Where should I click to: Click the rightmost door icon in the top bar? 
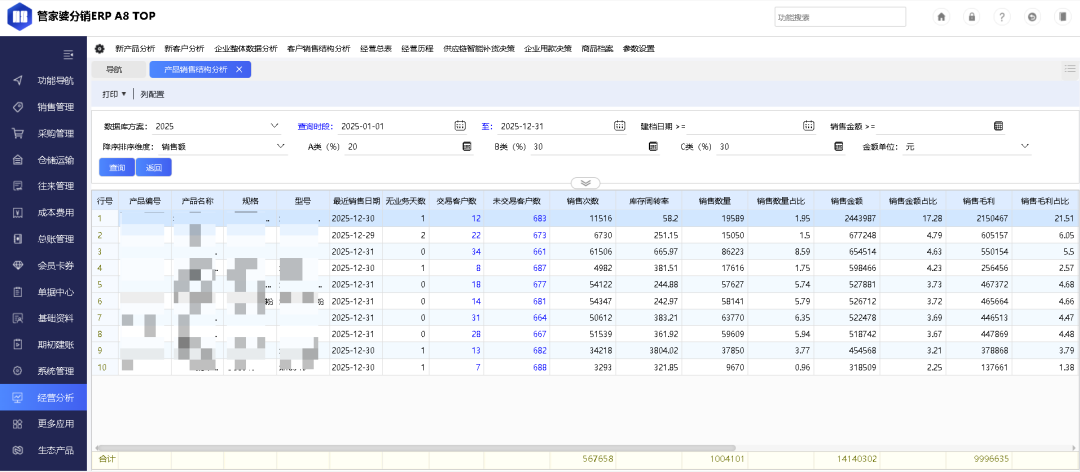(x=1062, y=17)
